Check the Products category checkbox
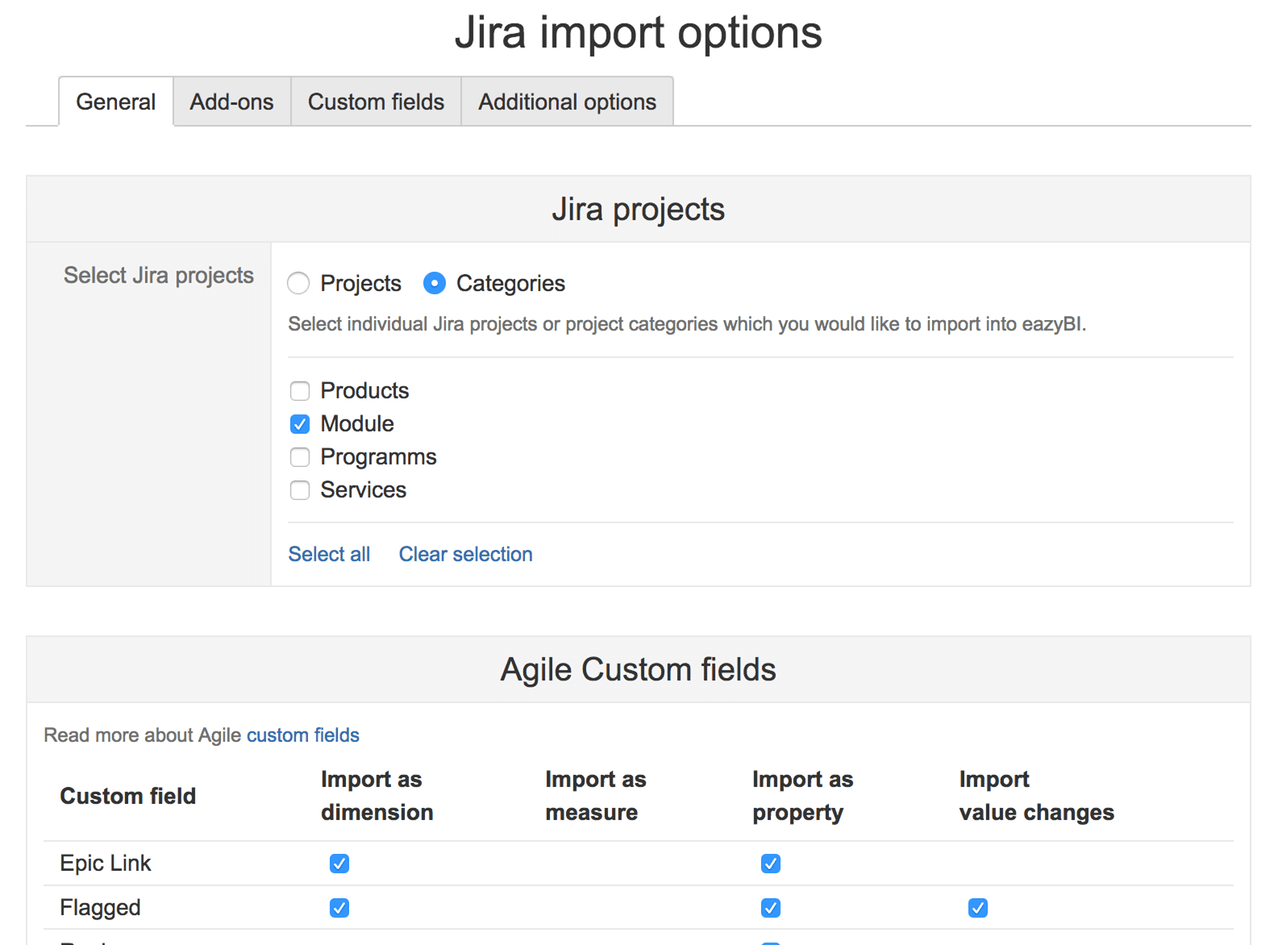1280x945 pixels. click(300, 391)
